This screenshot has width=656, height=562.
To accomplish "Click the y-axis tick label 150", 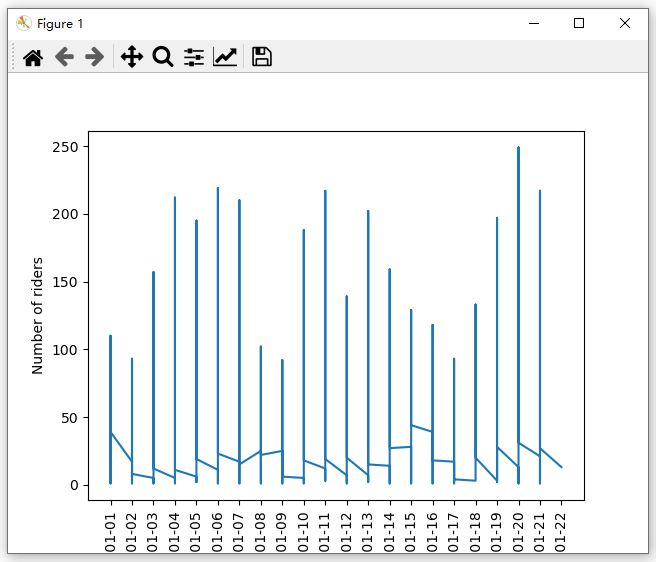I will (65, 282).
